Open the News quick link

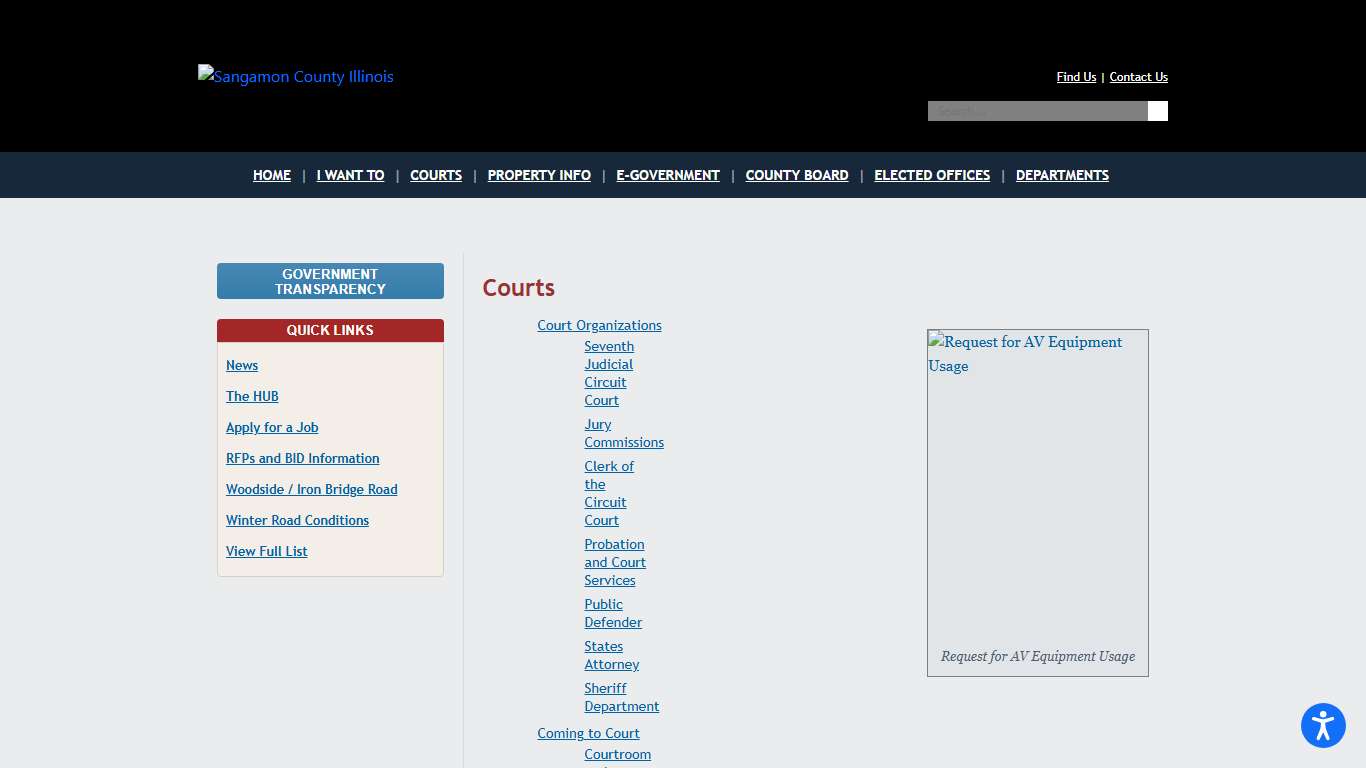point(241,366)
